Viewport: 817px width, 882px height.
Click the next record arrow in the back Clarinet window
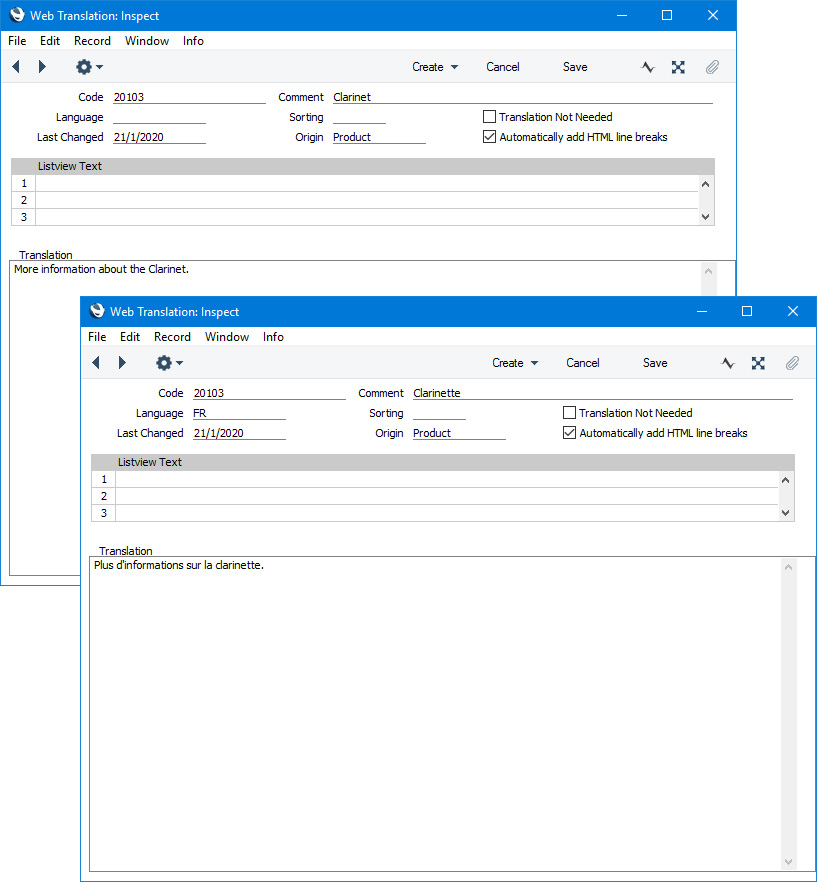pyautogui.click(x=42, y=67)
